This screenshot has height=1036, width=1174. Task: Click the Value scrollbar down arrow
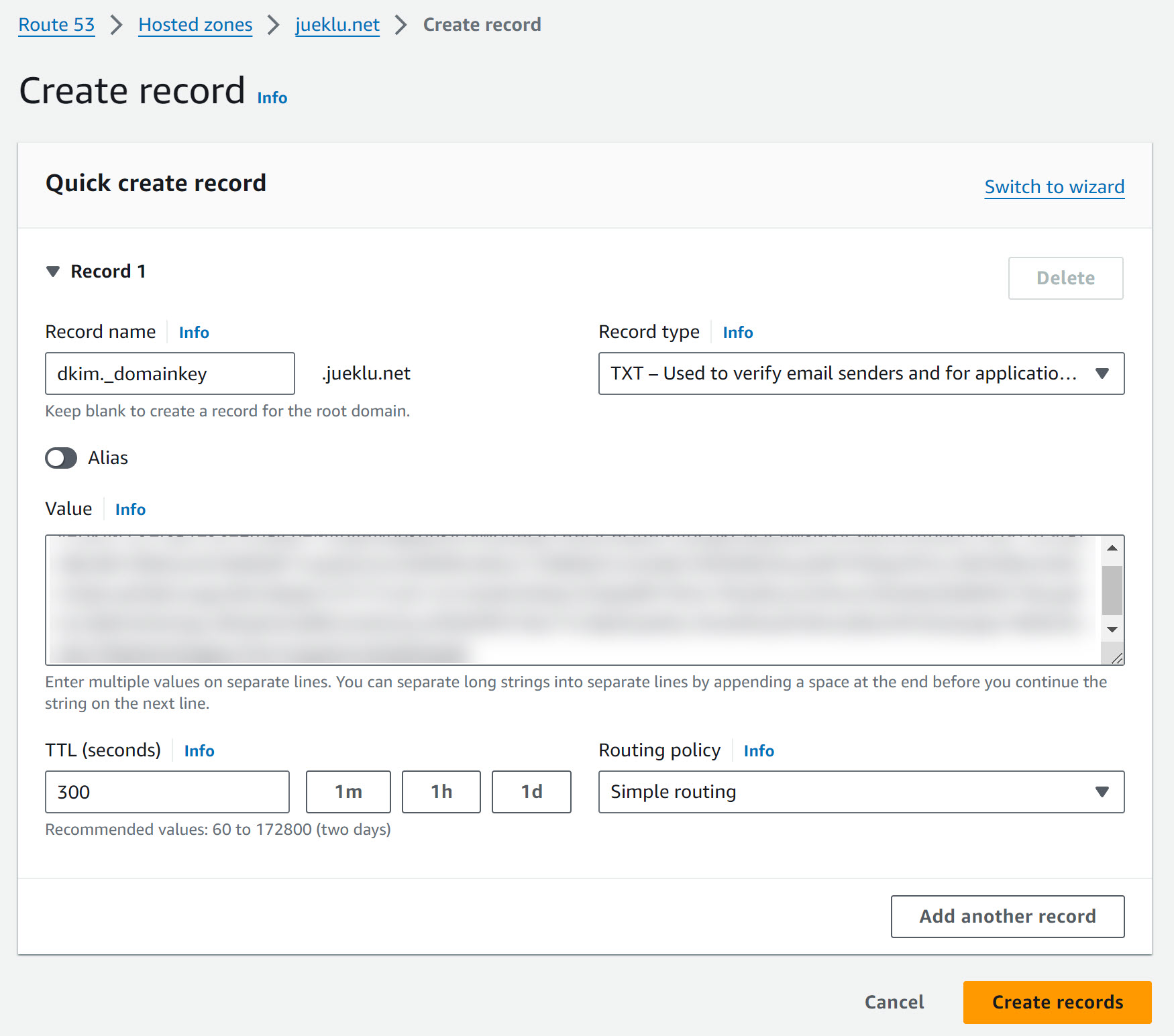pos(1112,630)
